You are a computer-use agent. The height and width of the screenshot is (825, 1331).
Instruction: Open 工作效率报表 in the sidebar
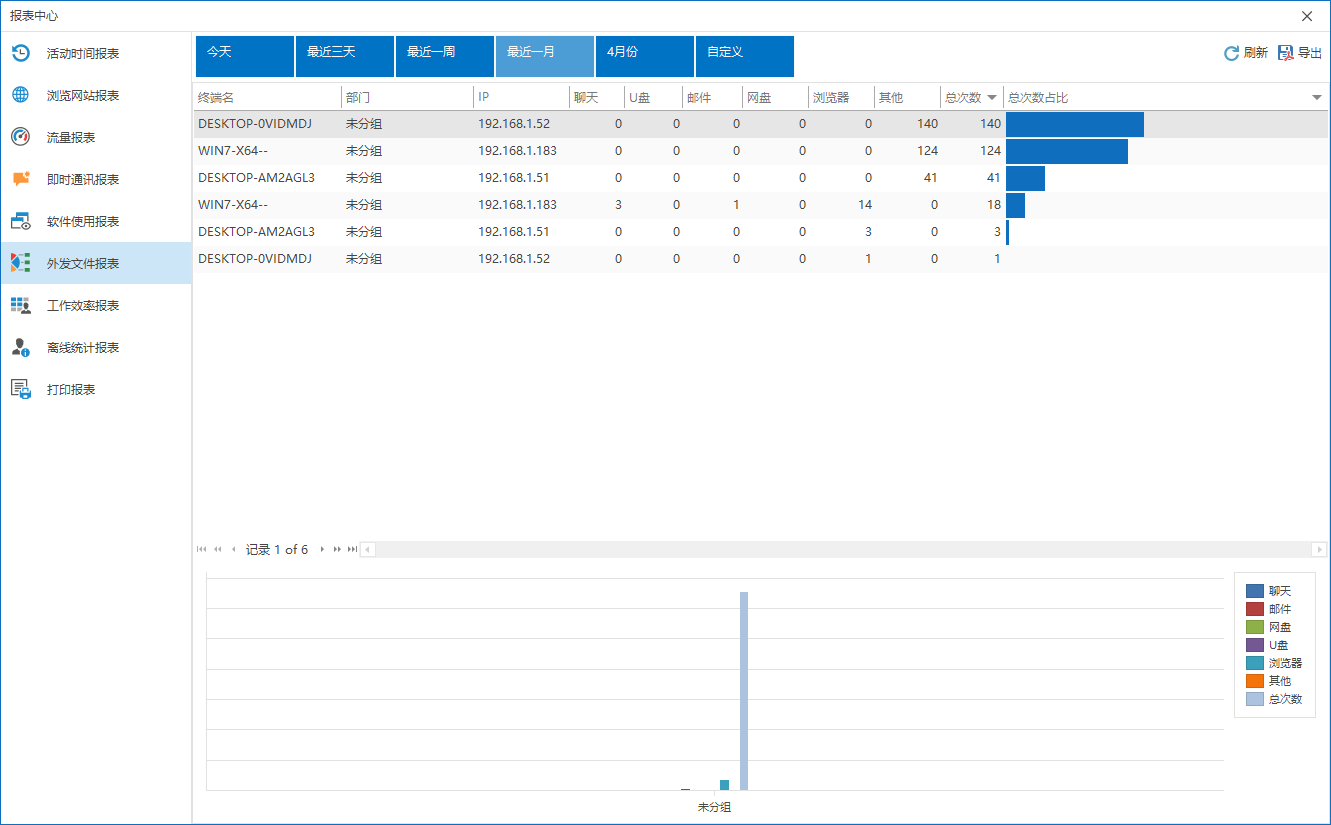pyautogui.click(x=96, y=305)
